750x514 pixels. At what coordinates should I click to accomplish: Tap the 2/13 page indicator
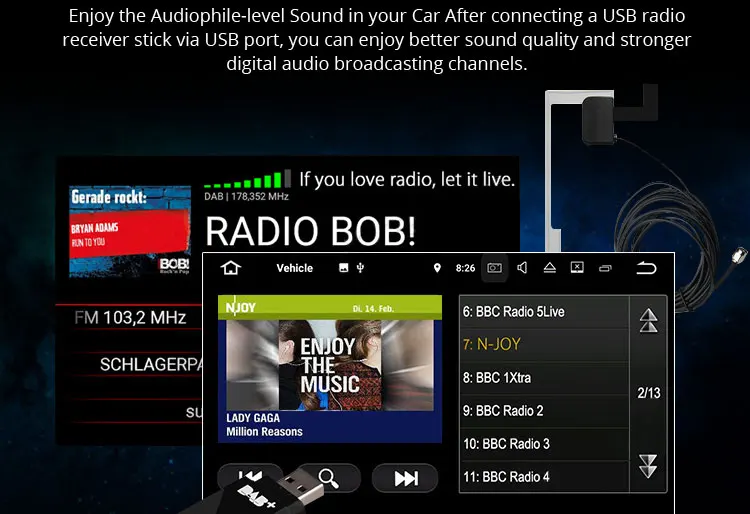click(649, 393)
